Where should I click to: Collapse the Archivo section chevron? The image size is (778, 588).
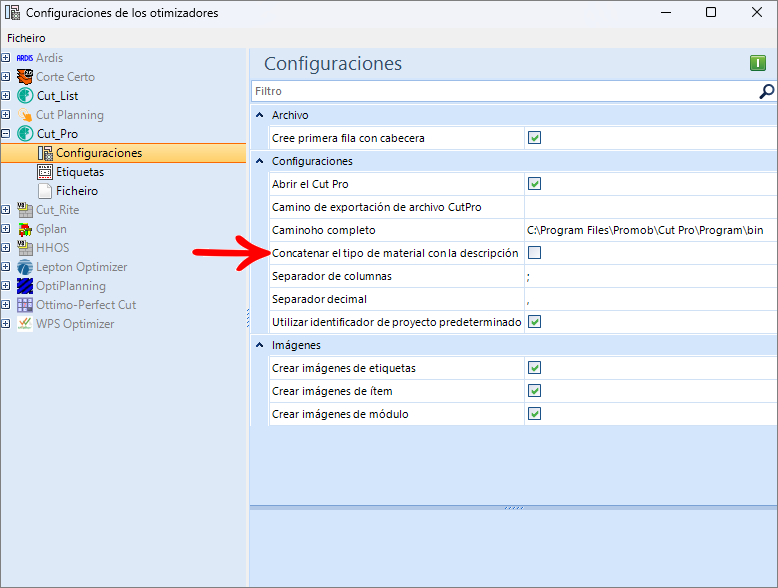click(x=259, y=115)
